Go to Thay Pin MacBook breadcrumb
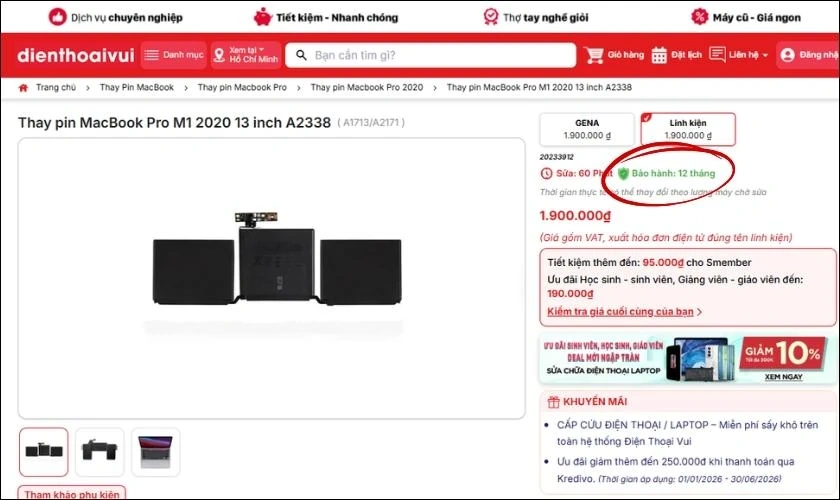Viewport: 840px width, 500px height. pyautogui.click(x=137, y=87)
